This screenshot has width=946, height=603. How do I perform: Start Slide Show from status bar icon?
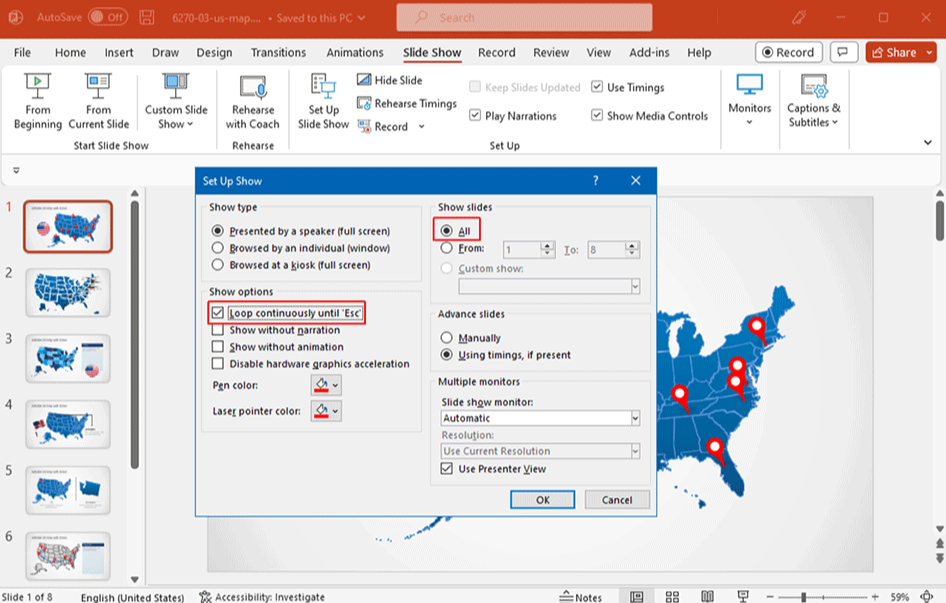coord(743,597)
